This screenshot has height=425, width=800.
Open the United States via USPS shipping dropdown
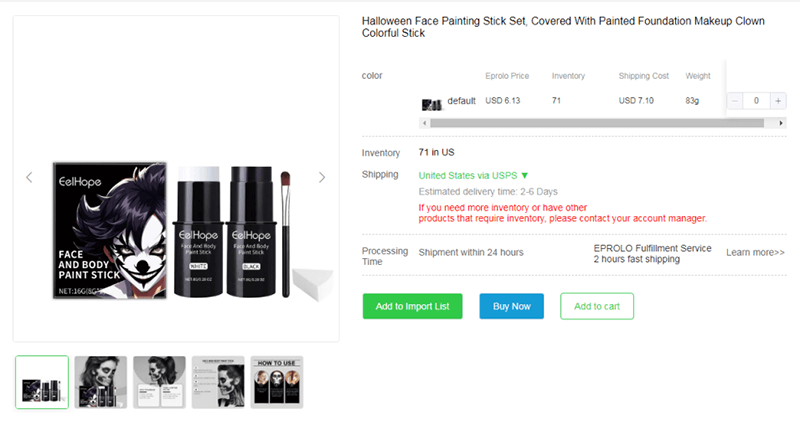(474, 175)
